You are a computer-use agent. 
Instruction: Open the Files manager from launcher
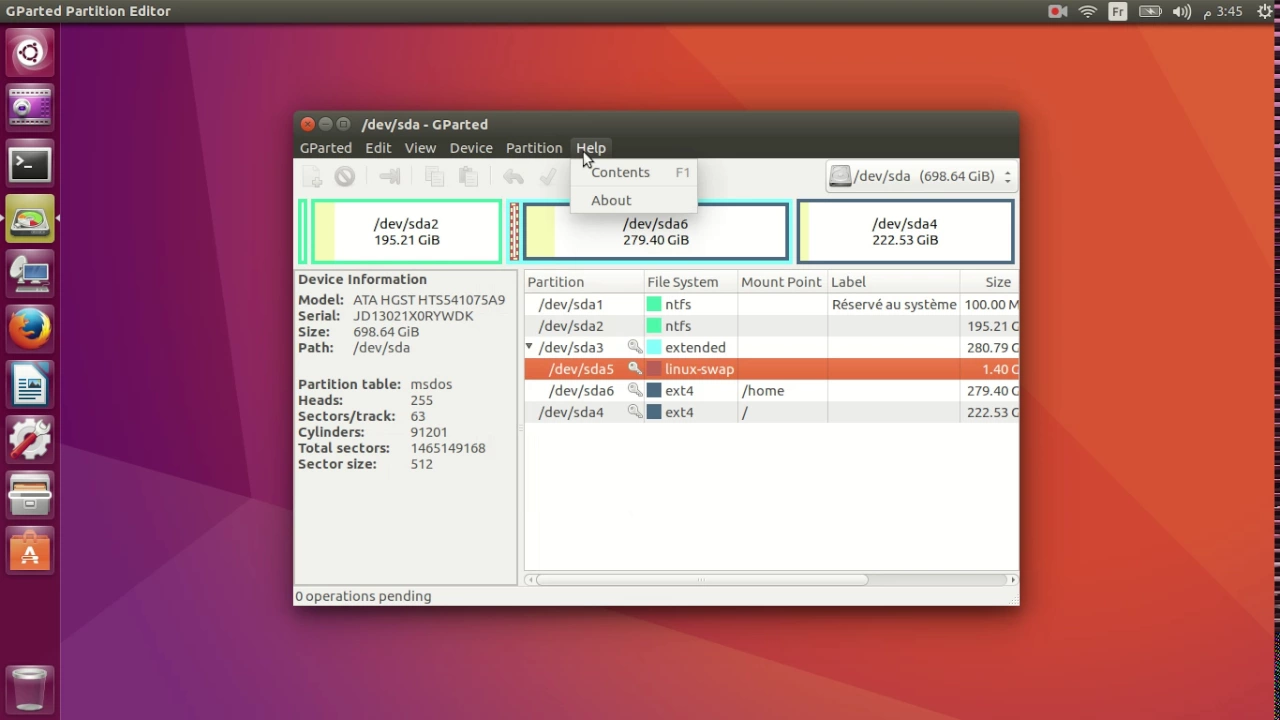tap(30, 494)
